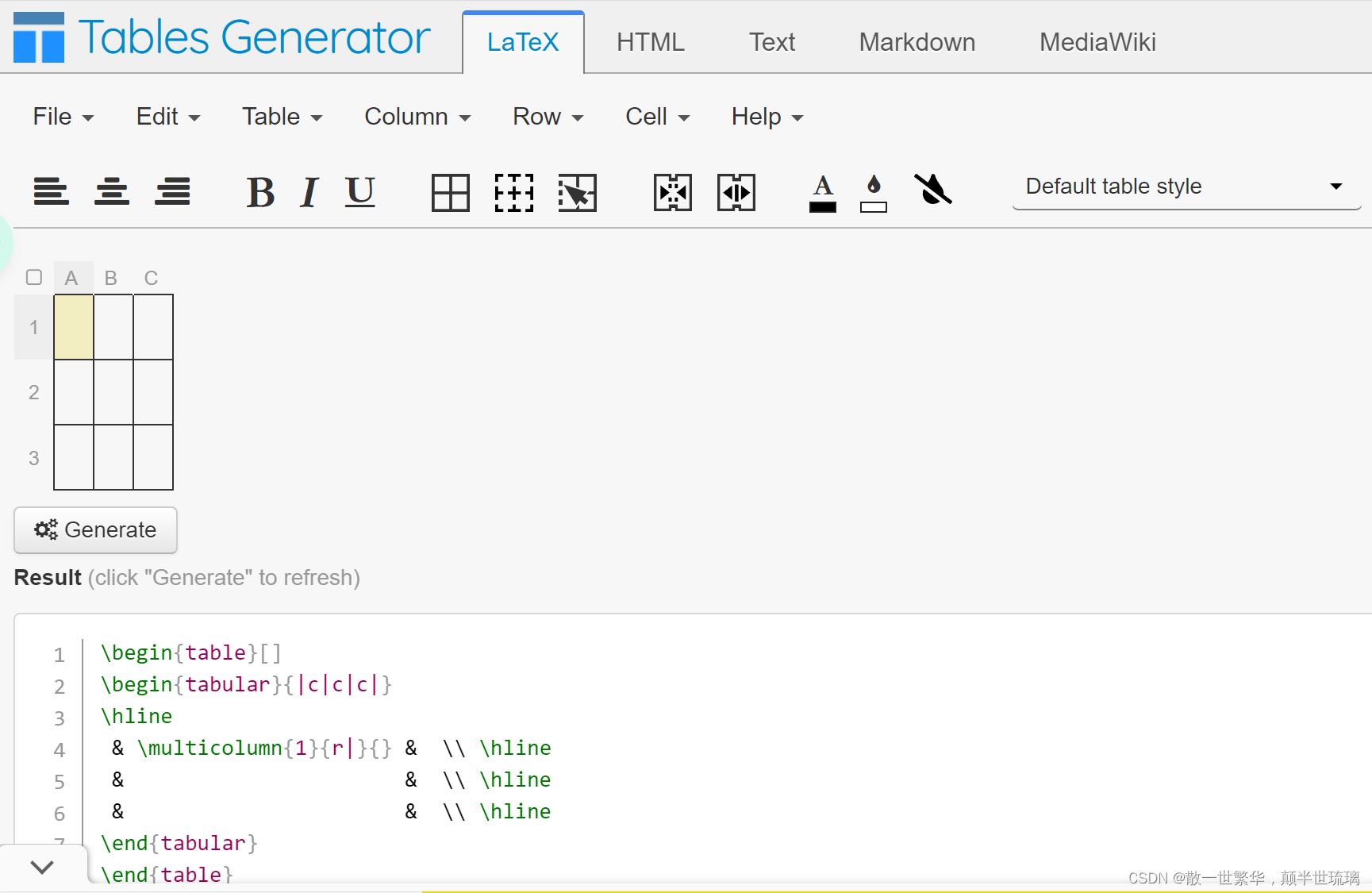1372x893 pixels.
Task: Open the Help menu
Action: [767, 117]
